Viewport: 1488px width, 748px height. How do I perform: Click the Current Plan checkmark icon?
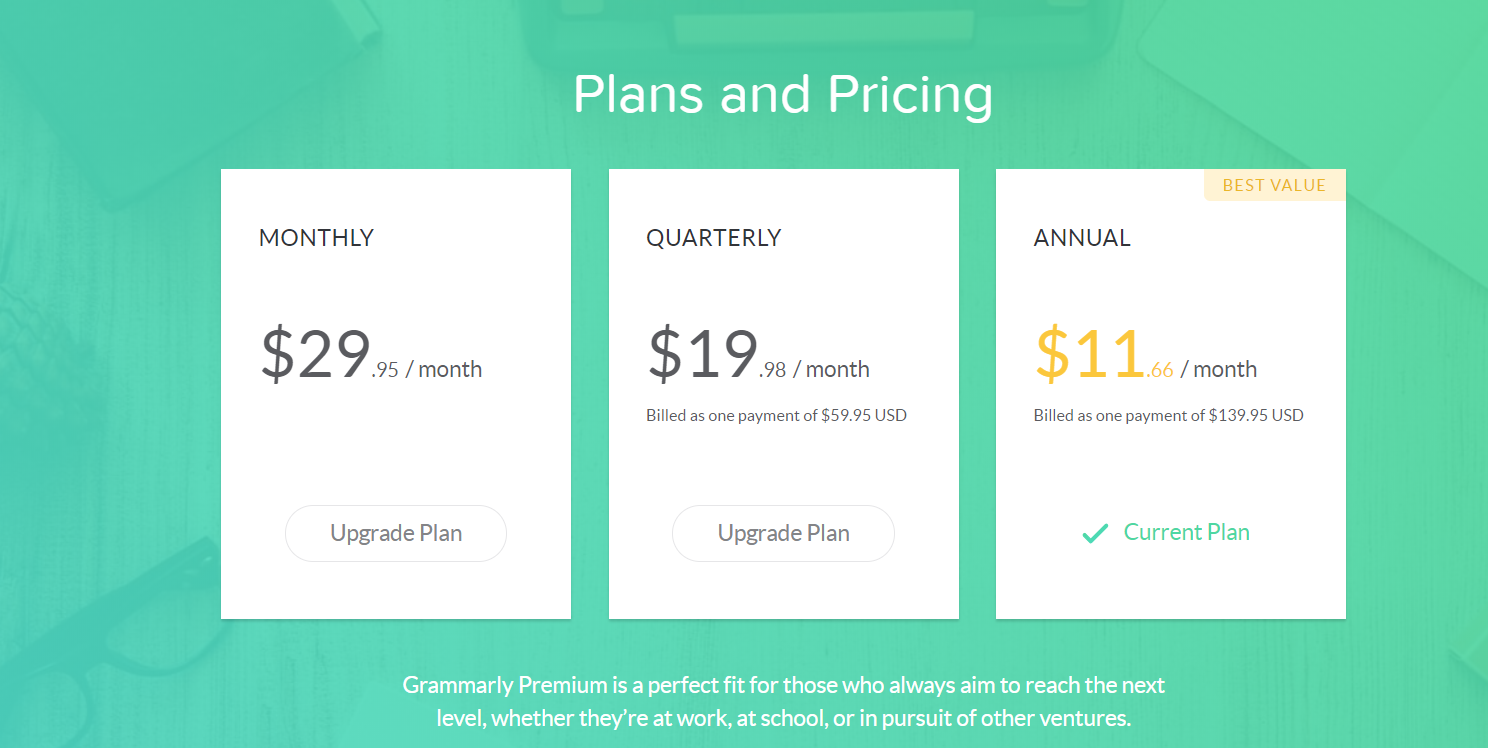pyautogui.click(x=1095, y=534)
